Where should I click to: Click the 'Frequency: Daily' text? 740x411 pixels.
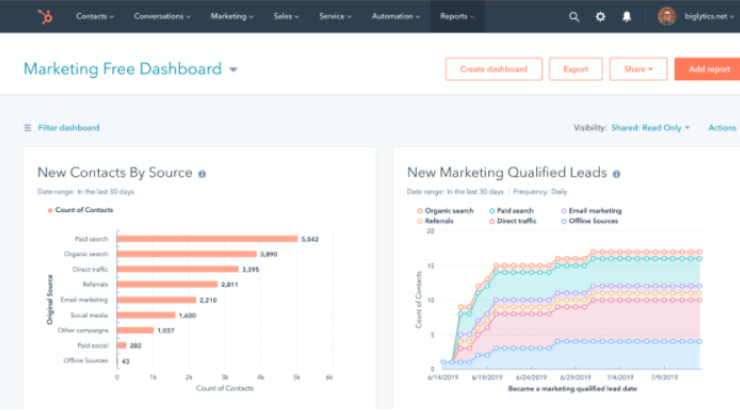540,192
